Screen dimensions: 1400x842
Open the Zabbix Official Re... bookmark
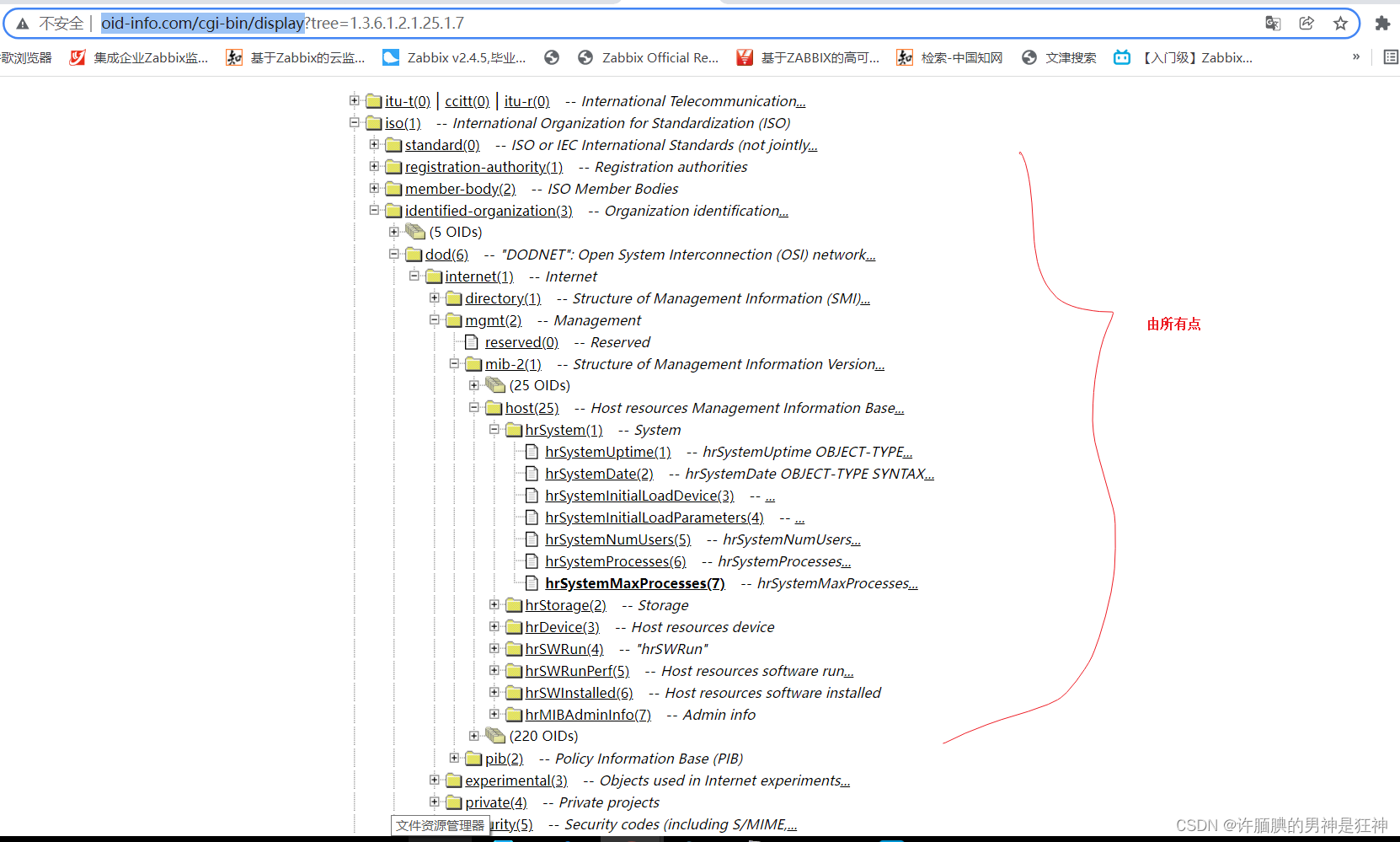click(x=648, y=57)
